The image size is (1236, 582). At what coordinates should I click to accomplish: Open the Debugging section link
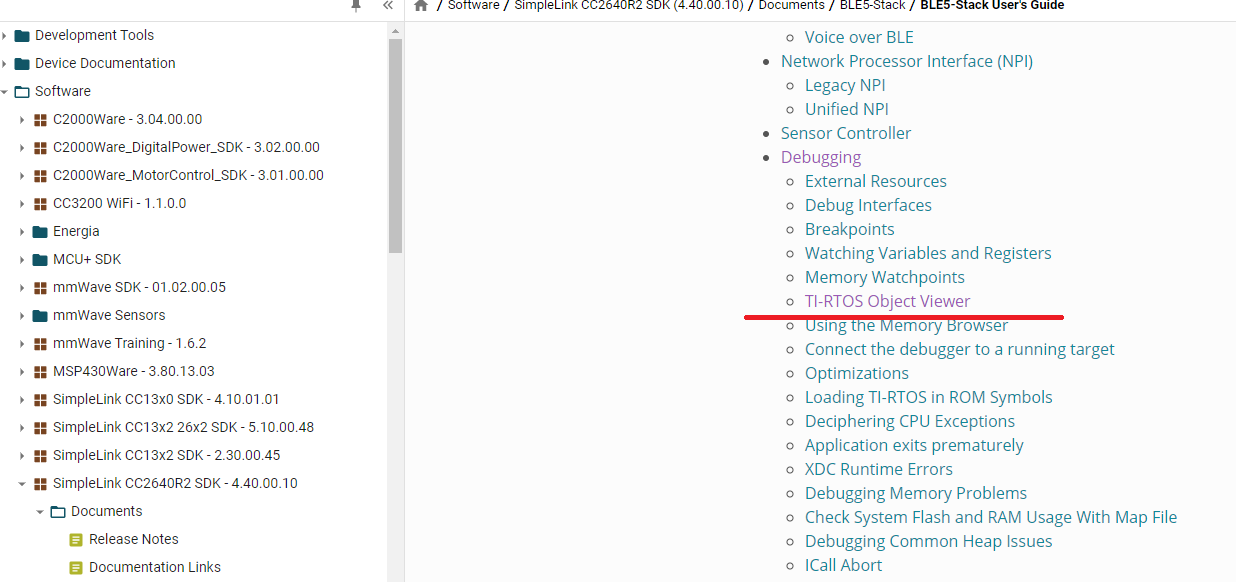pyautogui.click(x=821, y=157)
